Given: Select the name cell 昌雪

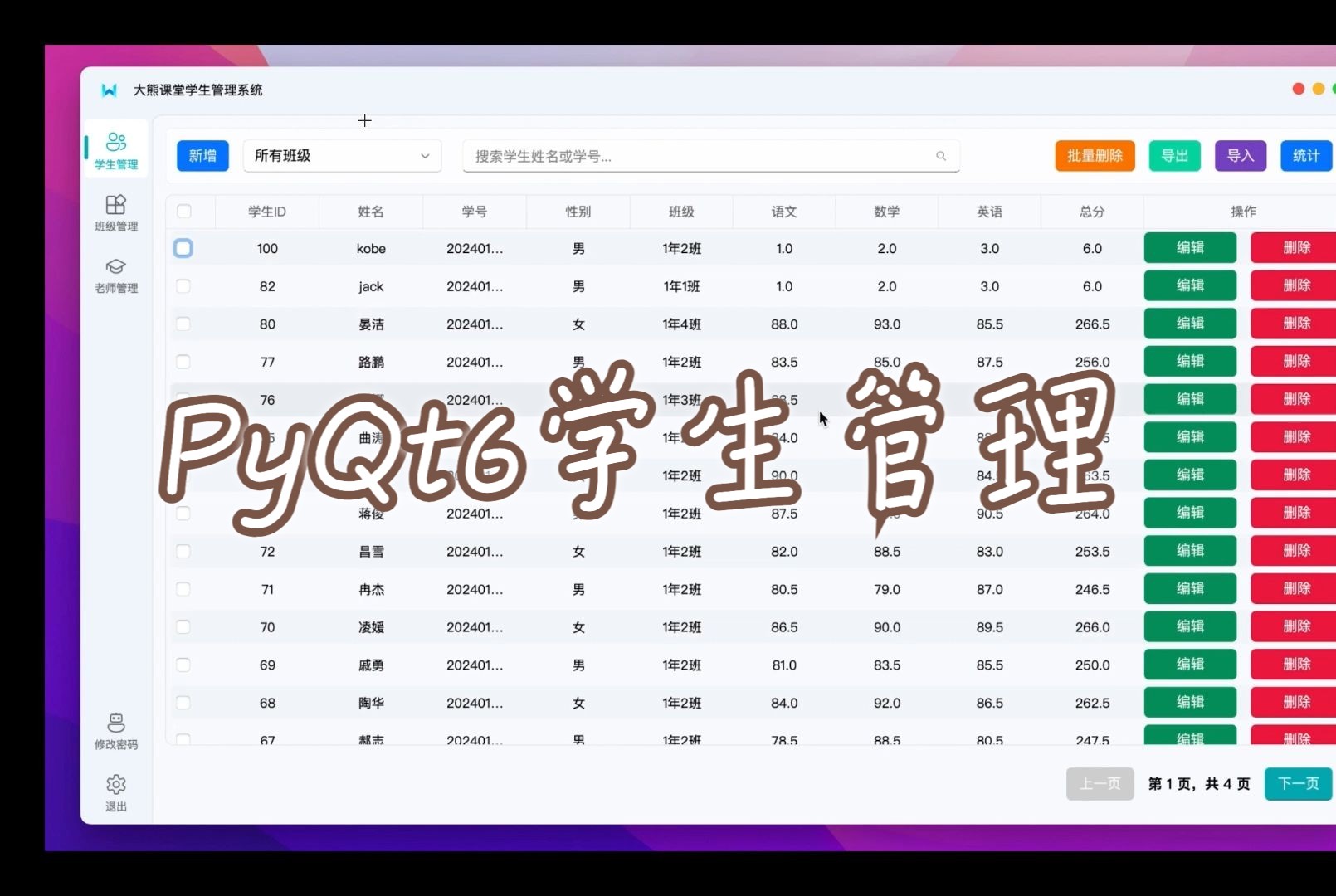Looking at the screenshot, I should pos(371,551).
